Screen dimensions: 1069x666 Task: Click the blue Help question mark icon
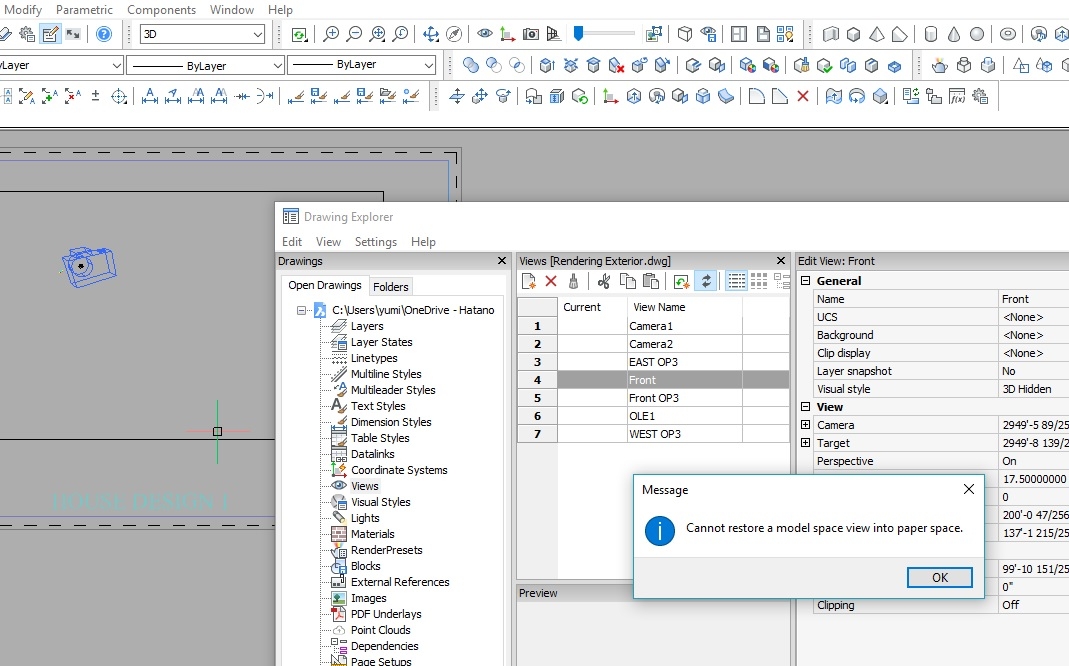(x=104, y=34)
